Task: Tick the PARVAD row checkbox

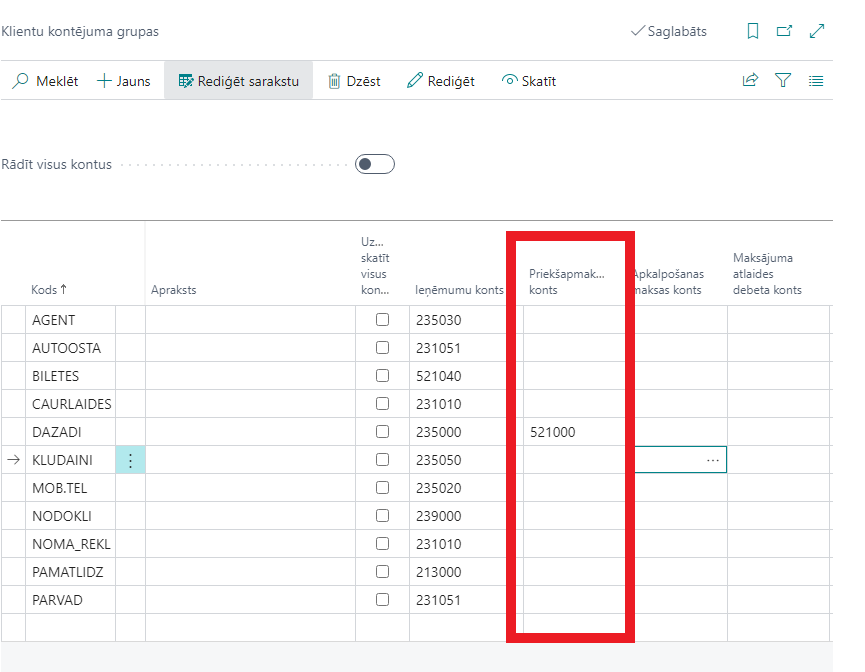Action: [x=382, y=600]
